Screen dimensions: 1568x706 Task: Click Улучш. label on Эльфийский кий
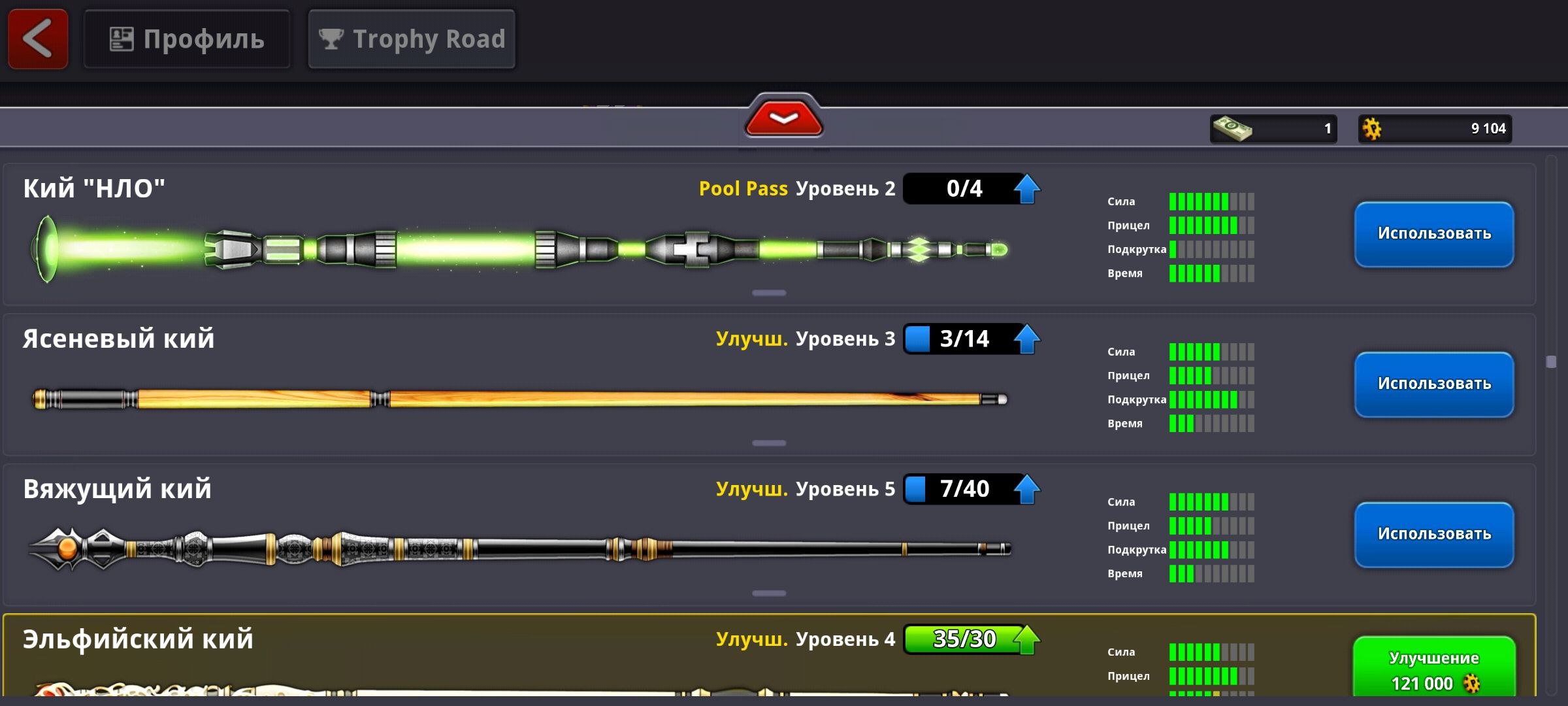coord(752,639)
